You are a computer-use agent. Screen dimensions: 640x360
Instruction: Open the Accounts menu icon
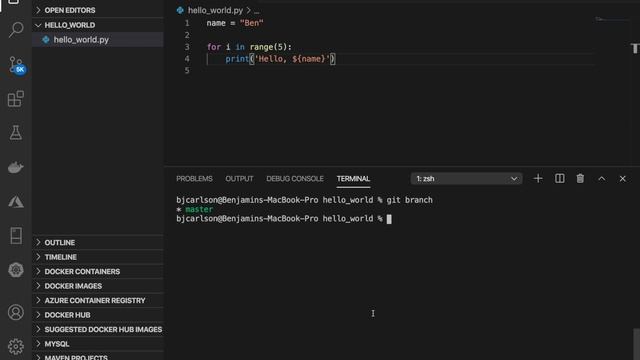(x=16, y=312)
